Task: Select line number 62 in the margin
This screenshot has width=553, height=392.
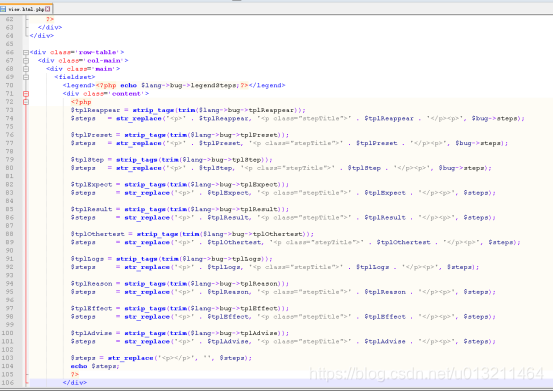Action: coord(10,19)
